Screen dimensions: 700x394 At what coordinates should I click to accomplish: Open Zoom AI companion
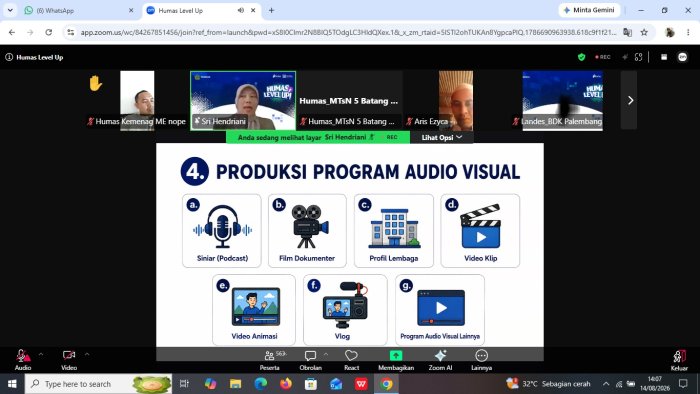[440, 356]
